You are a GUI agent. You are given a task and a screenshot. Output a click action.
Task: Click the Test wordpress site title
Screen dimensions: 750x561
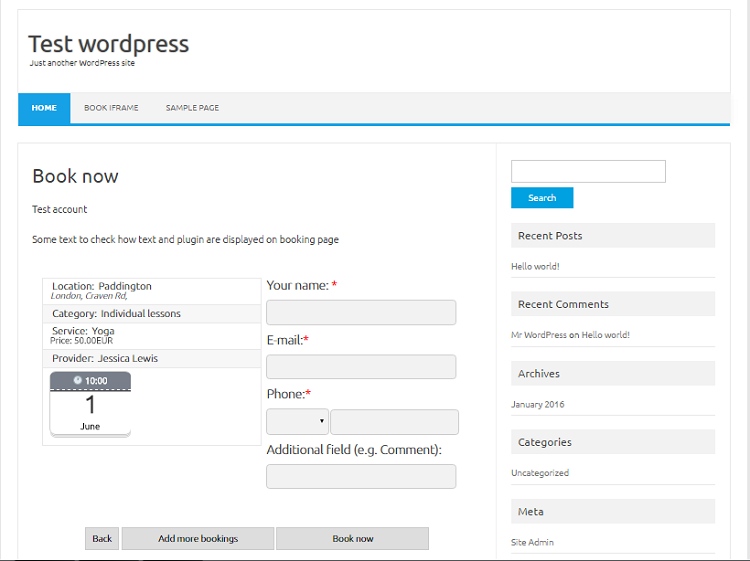(108, 44)
